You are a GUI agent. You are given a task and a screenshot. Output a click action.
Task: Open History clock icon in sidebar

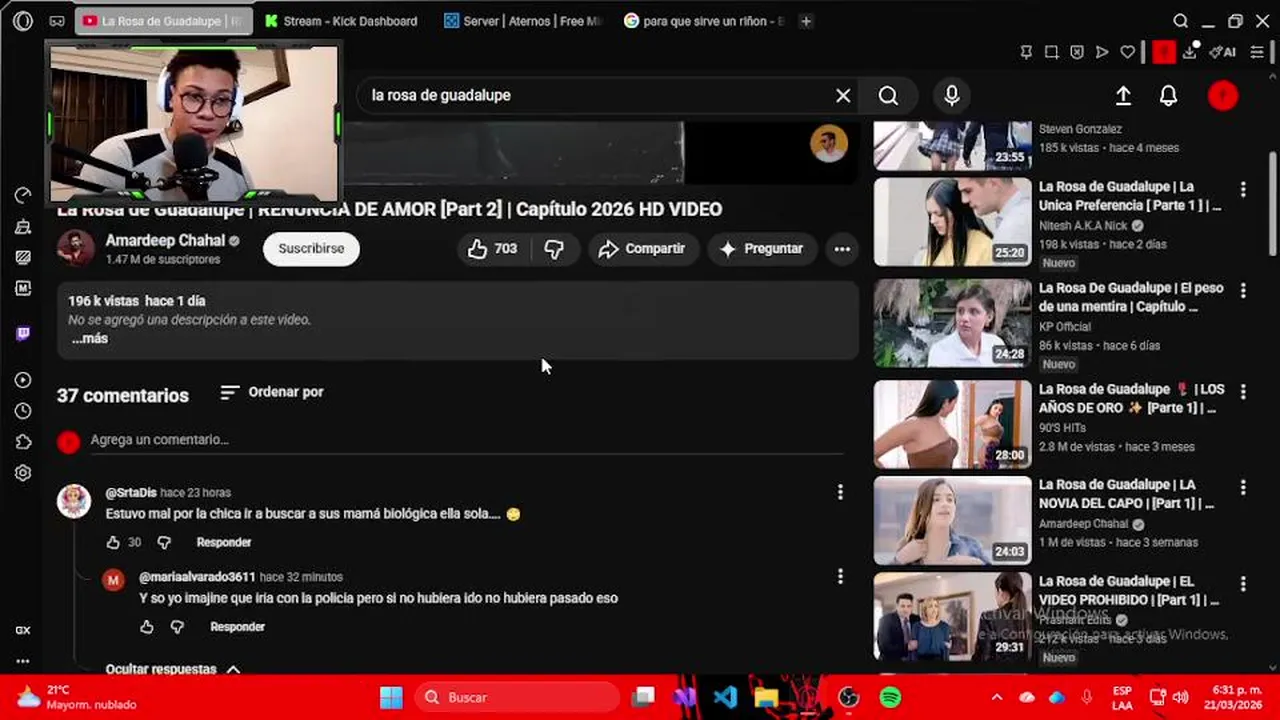tap(23, 411)
